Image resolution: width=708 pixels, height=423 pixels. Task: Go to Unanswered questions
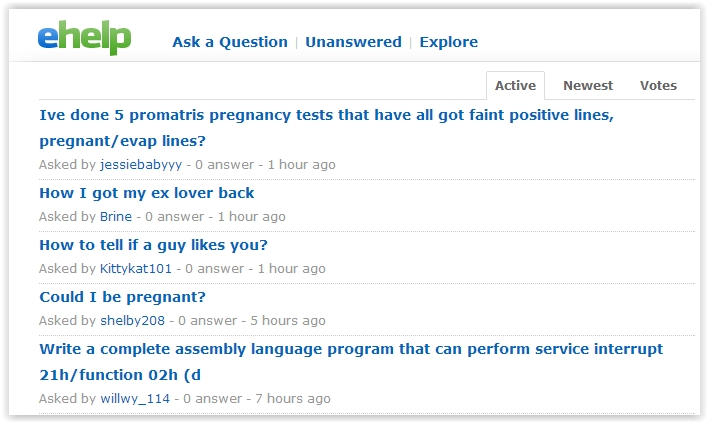tap(353, 42)
